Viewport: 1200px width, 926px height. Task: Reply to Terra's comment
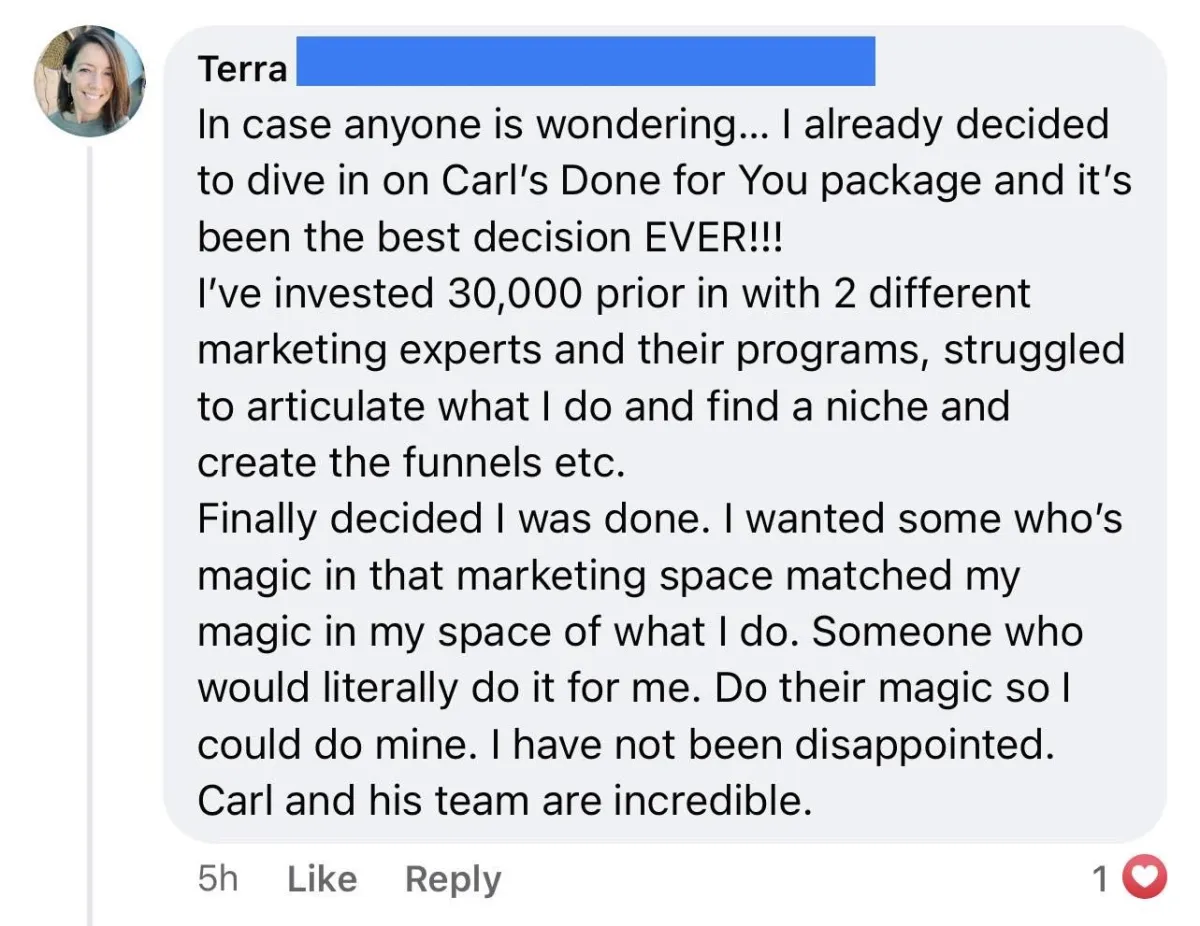point(453,879)
